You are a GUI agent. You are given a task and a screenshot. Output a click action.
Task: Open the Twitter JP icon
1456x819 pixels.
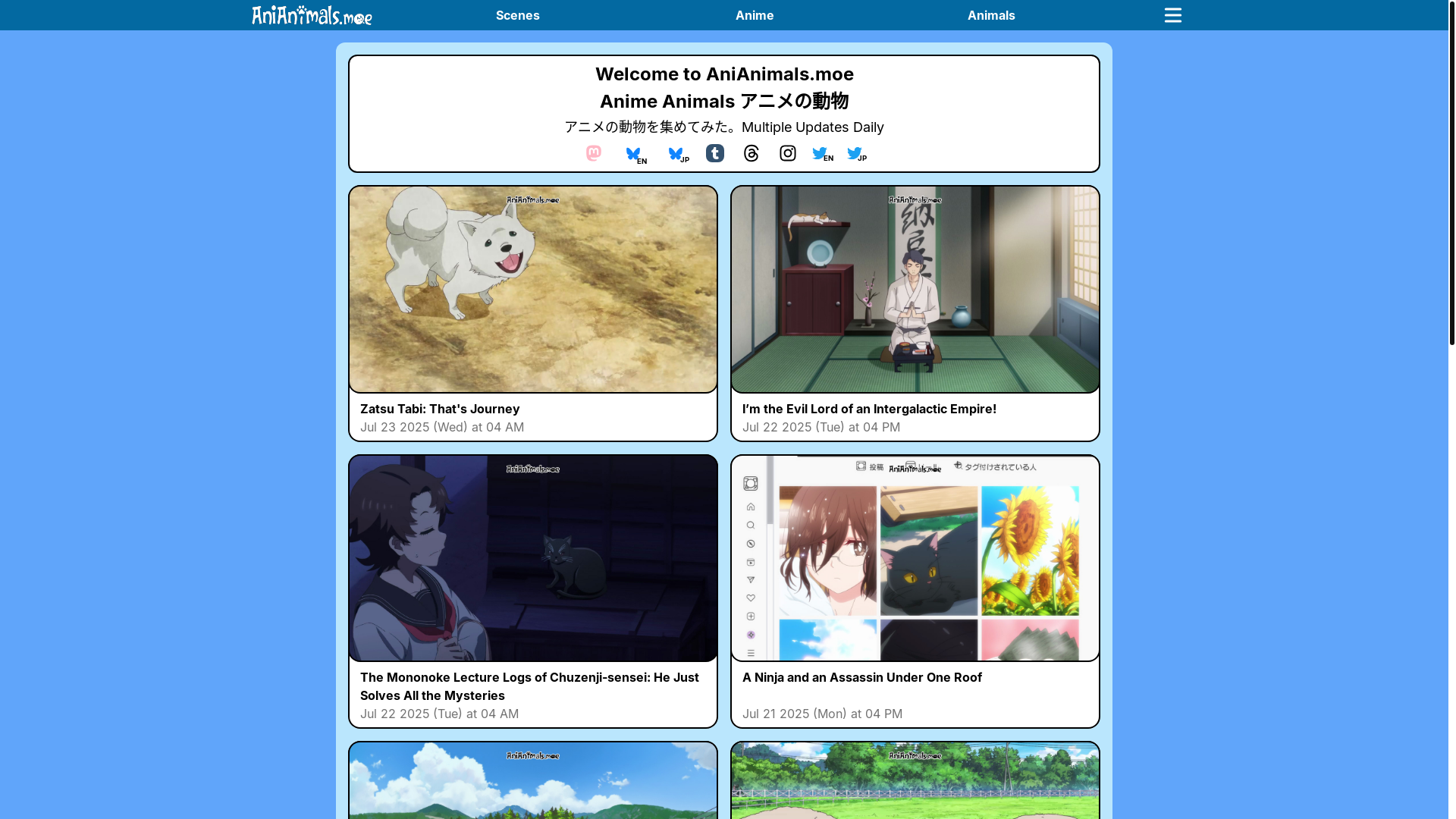click(x=857, y=154)
